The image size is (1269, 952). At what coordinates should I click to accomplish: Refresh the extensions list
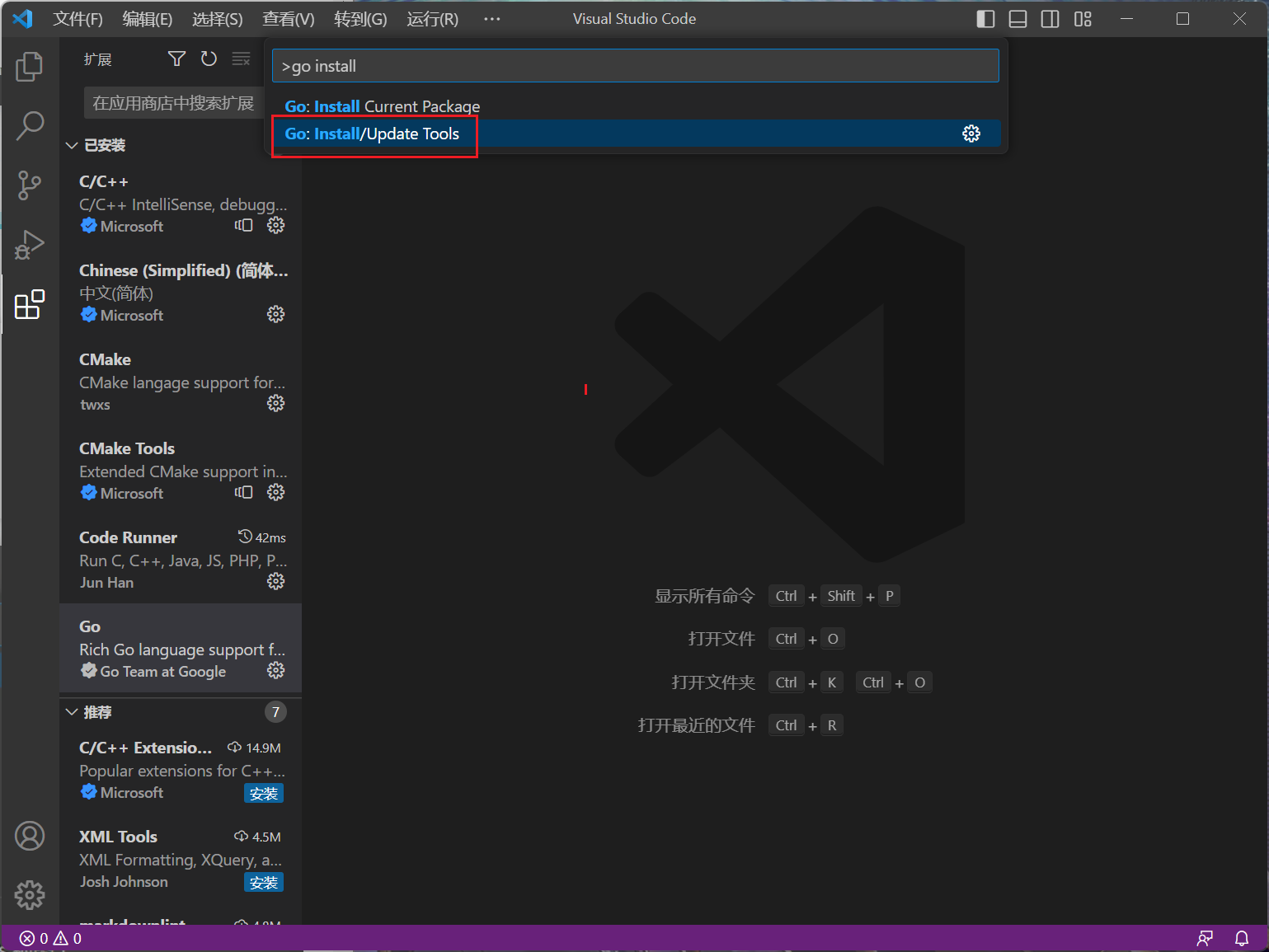[x=209, y=59]
